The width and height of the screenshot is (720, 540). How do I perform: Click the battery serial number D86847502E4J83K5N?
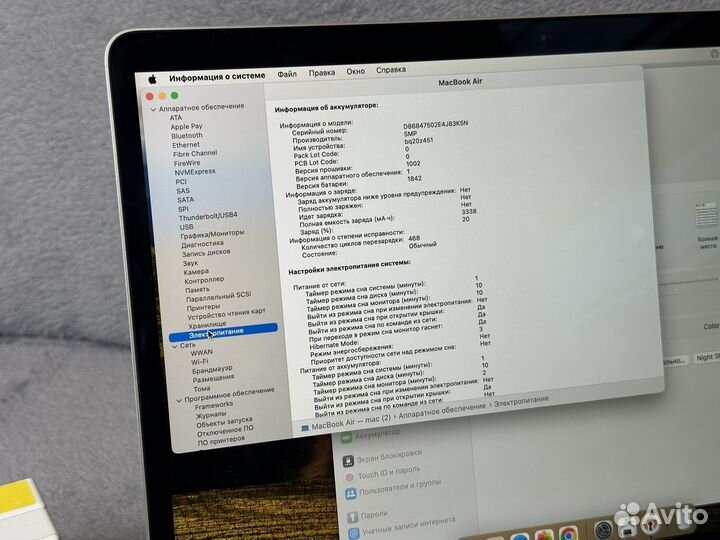[x=435, y=125]
